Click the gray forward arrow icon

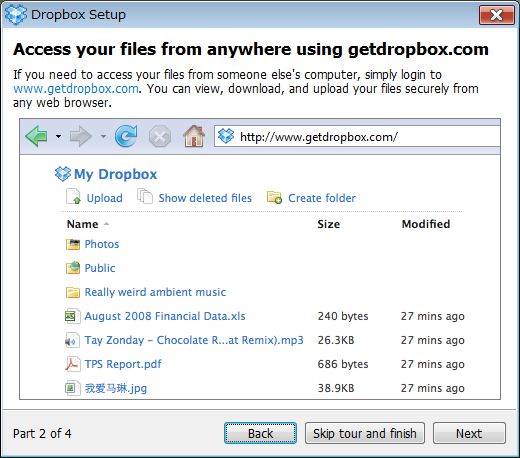pyautogui.click(x=81, y=136)
